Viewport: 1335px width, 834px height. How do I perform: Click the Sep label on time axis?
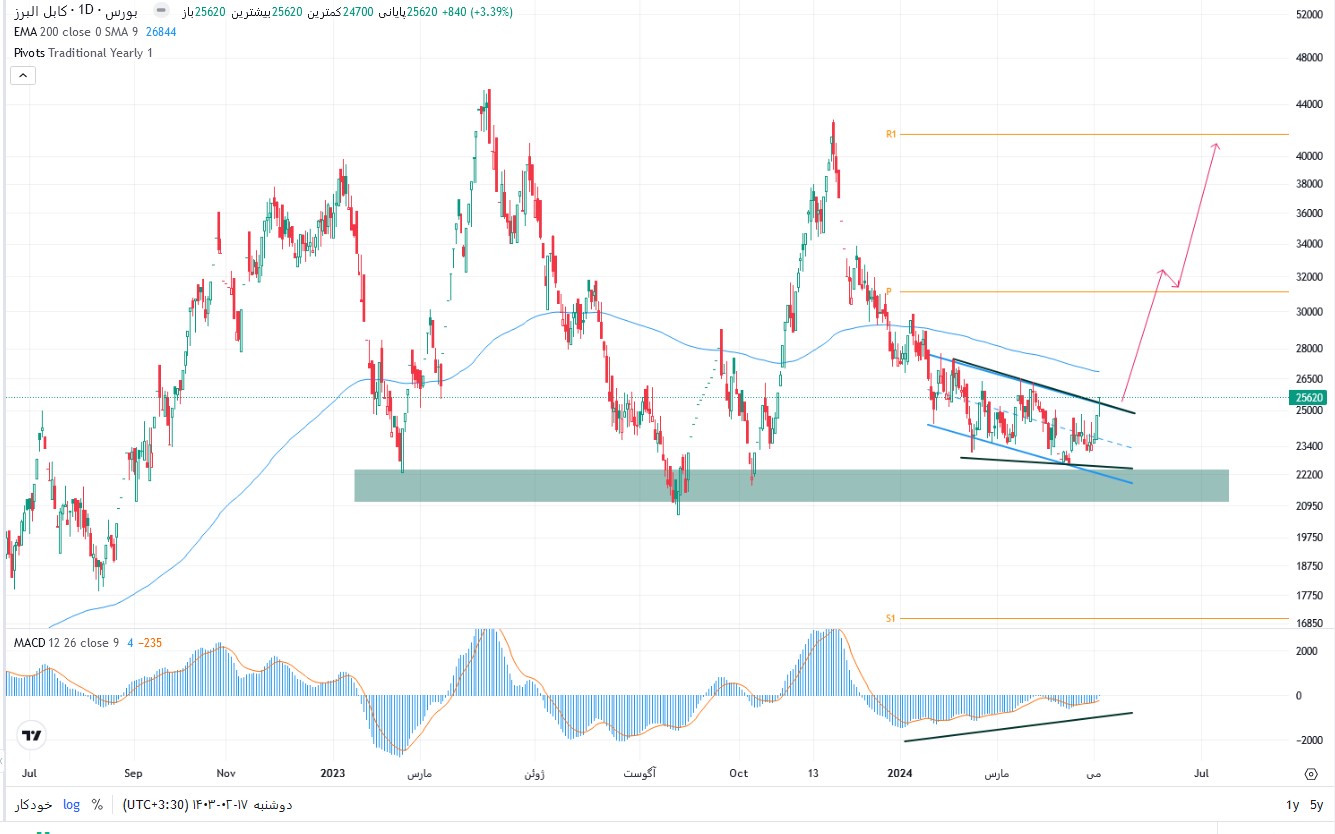(134, 774)
